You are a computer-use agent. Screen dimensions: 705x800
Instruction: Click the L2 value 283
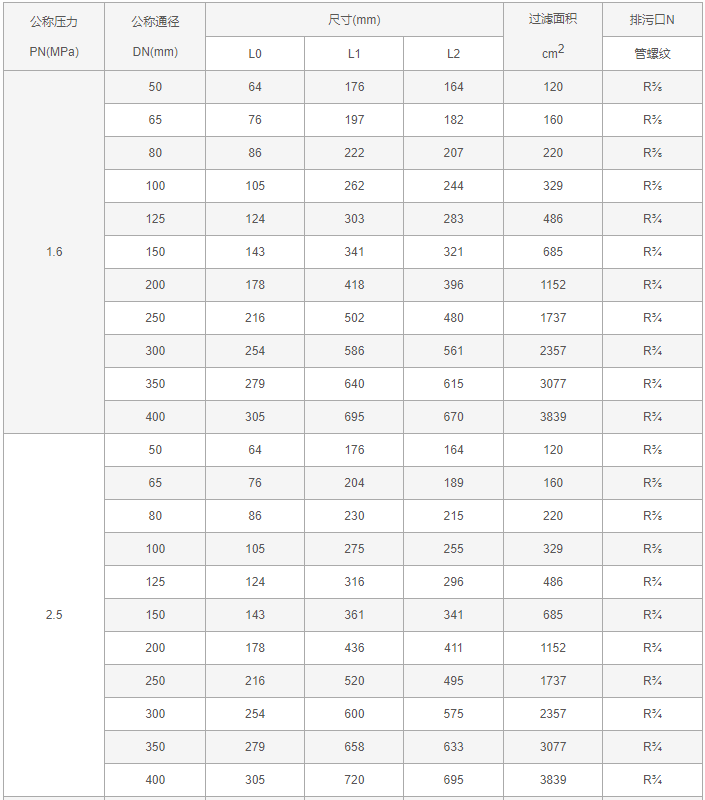pyautogui.click(x=454, y=219)
